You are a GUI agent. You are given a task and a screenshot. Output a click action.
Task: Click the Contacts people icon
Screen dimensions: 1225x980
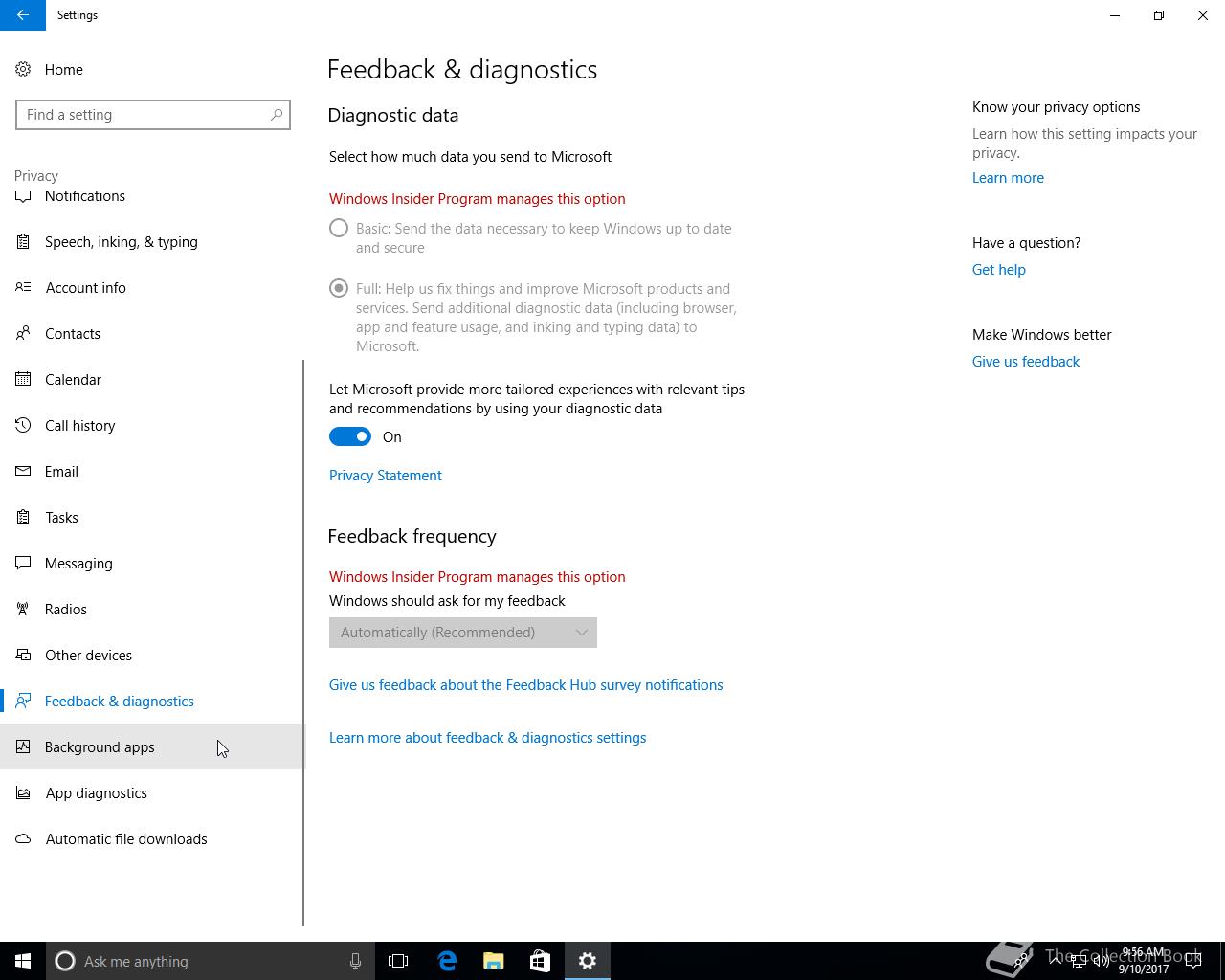click(x=23, y=334)
